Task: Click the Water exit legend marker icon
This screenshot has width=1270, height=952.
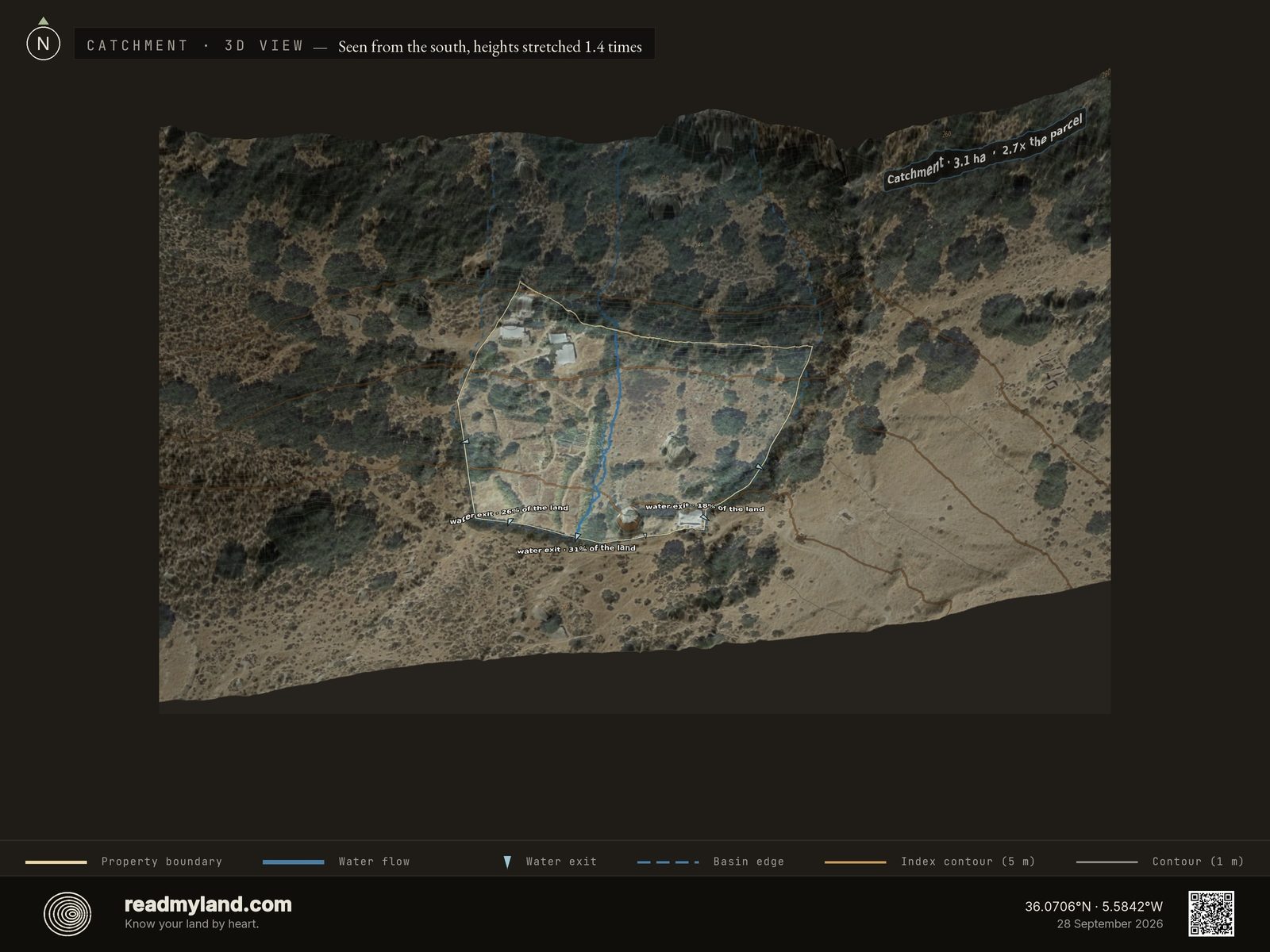Action: pos(507,862)
